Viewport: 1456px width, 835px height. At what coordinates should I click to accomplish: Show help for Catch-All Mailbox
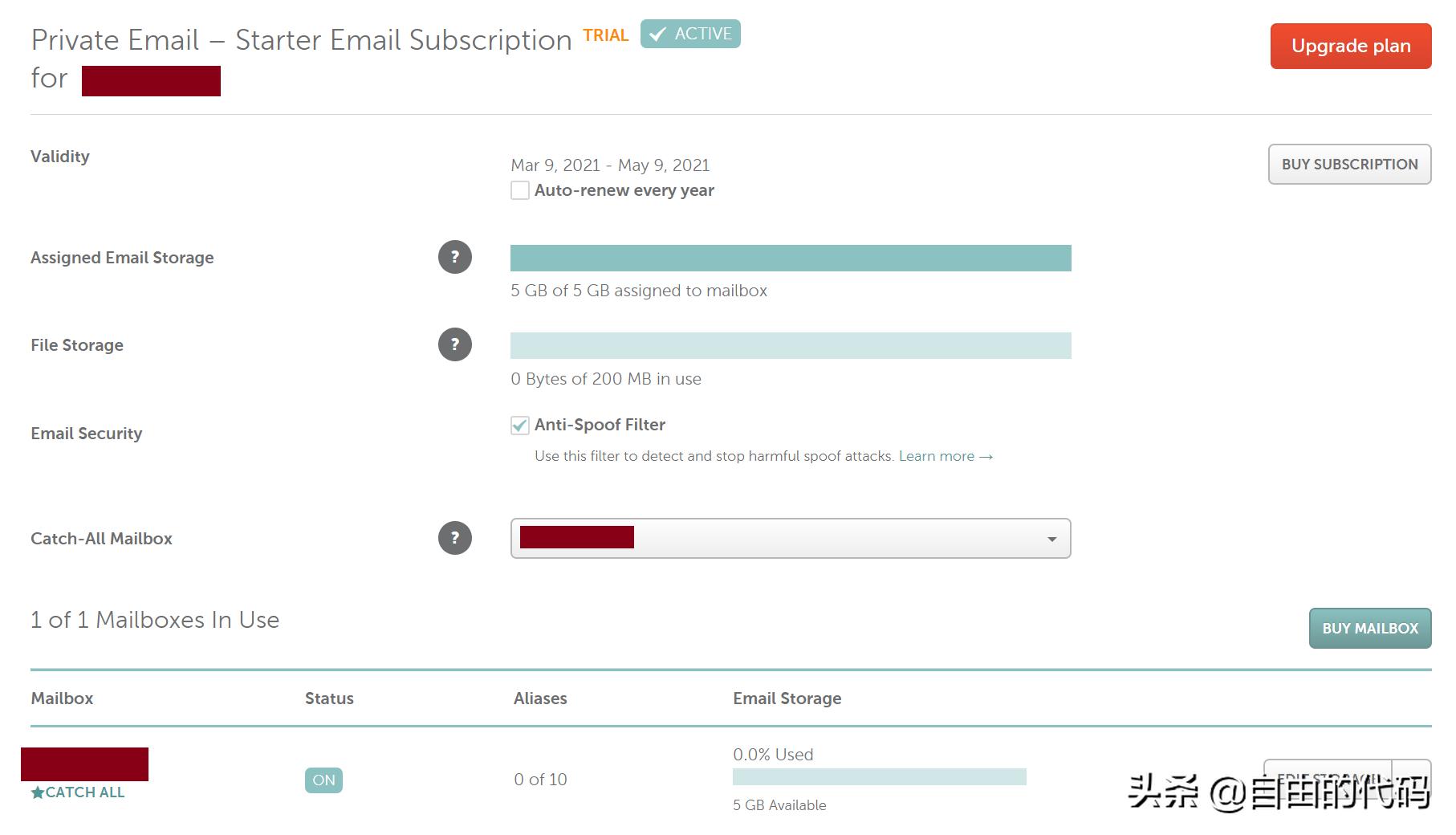point(455,538)
